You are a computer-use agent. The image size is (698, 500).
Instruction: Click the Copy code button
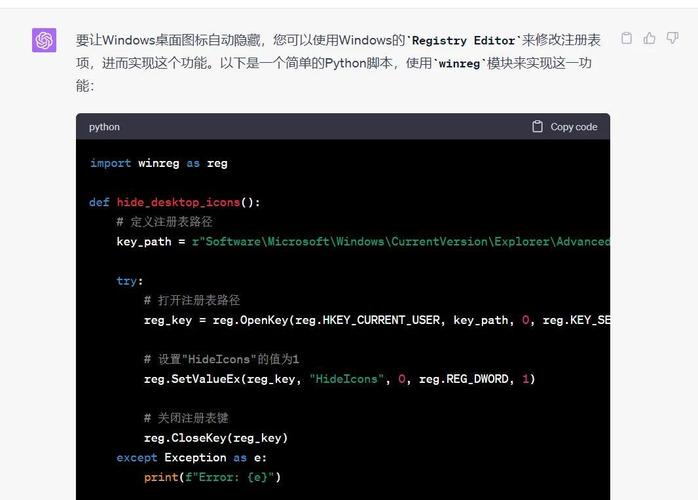pyautogui.click(x=564, y=127)
